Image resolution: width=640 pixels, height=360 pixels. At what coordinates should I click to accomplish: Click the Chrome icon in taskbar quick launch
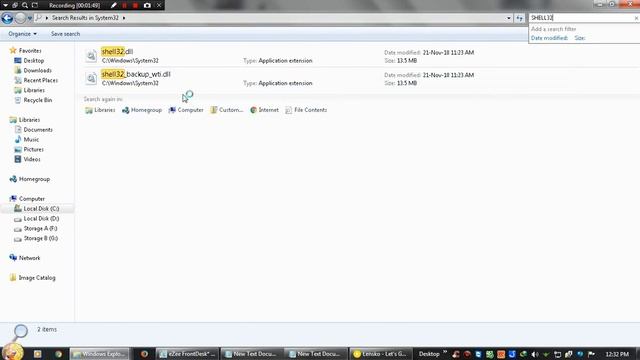[58, 354]
